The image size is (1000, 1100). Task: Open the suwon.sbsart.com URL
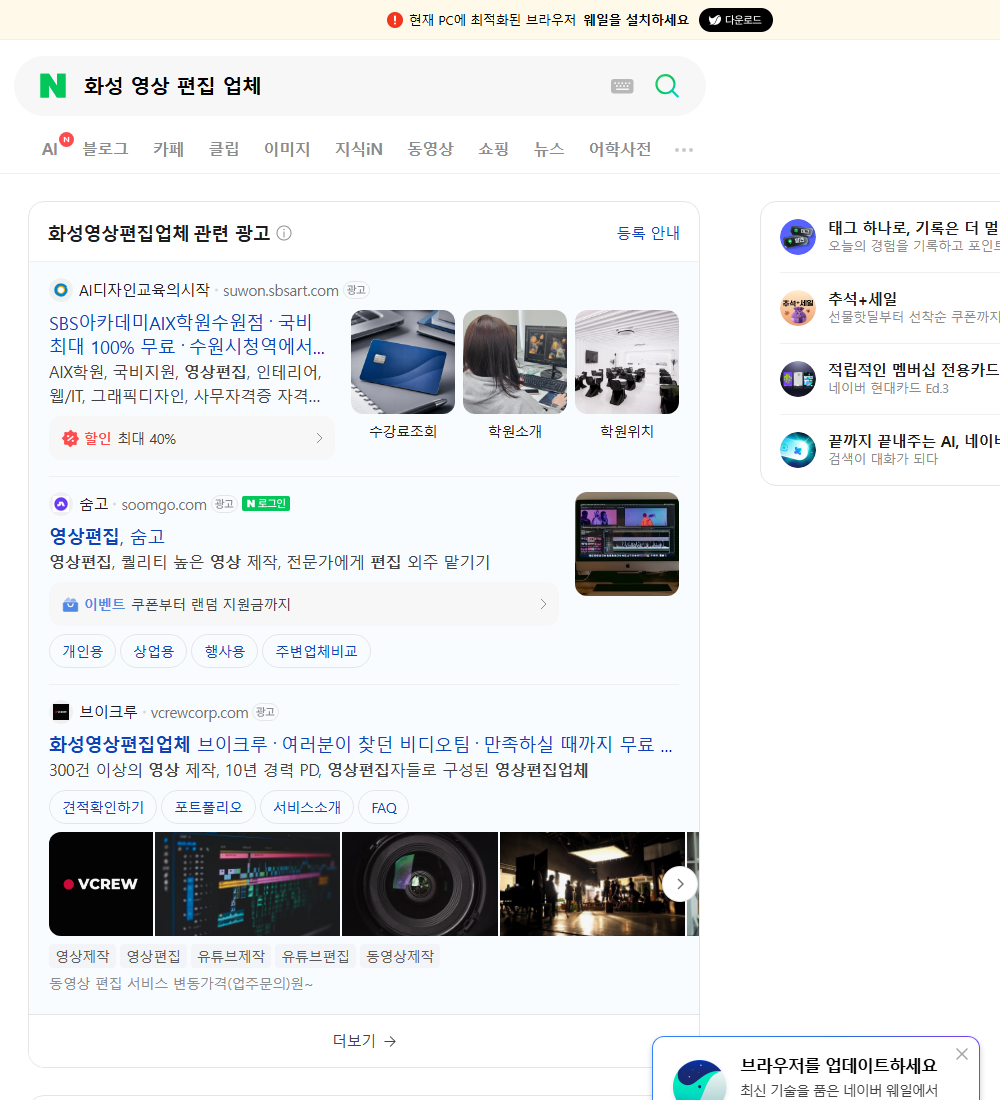coord(281,290)
